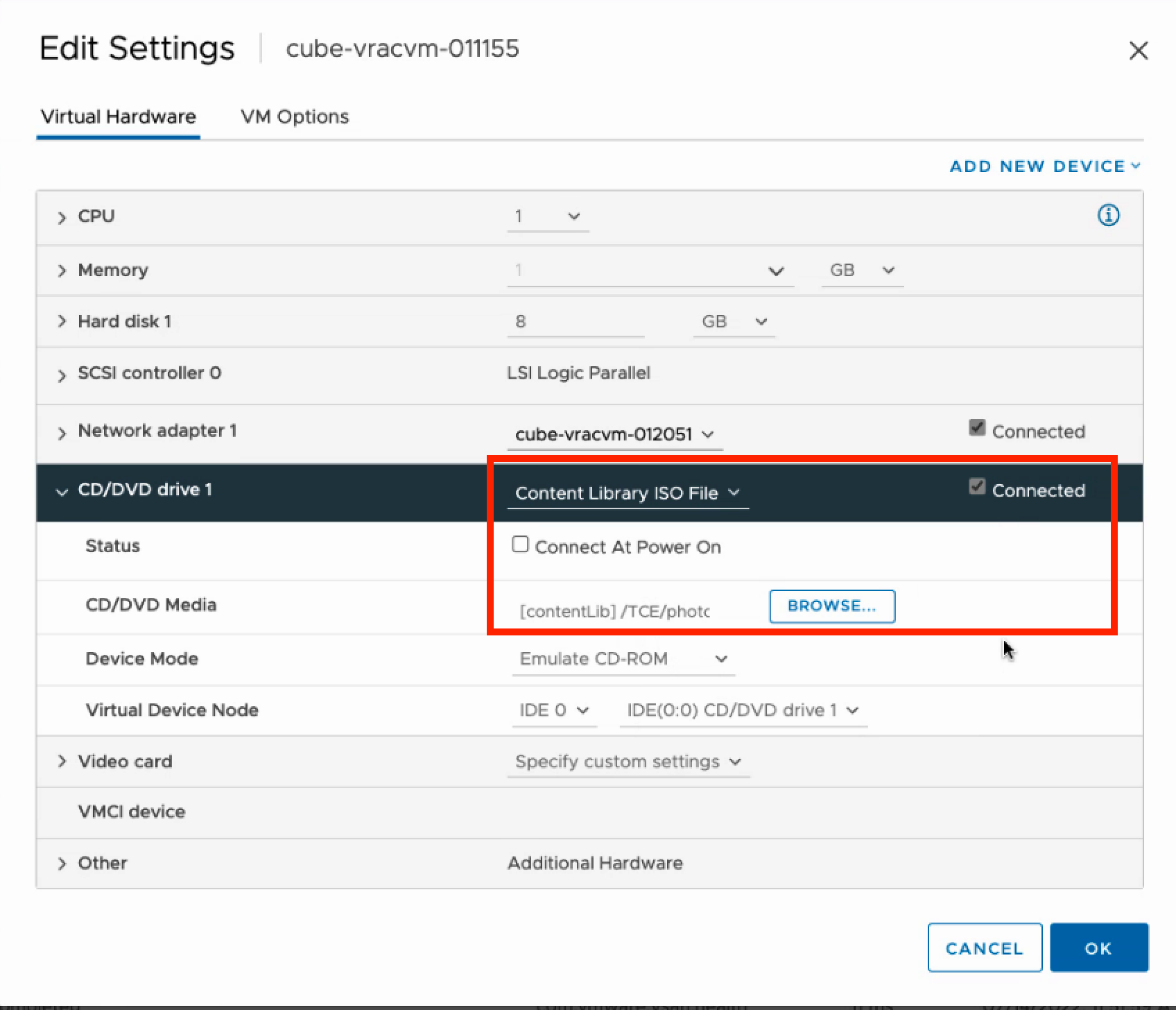This screenshot has width=1176, height=1010.
Task: Expand SCSI controller 0 row
Action: 62,375
